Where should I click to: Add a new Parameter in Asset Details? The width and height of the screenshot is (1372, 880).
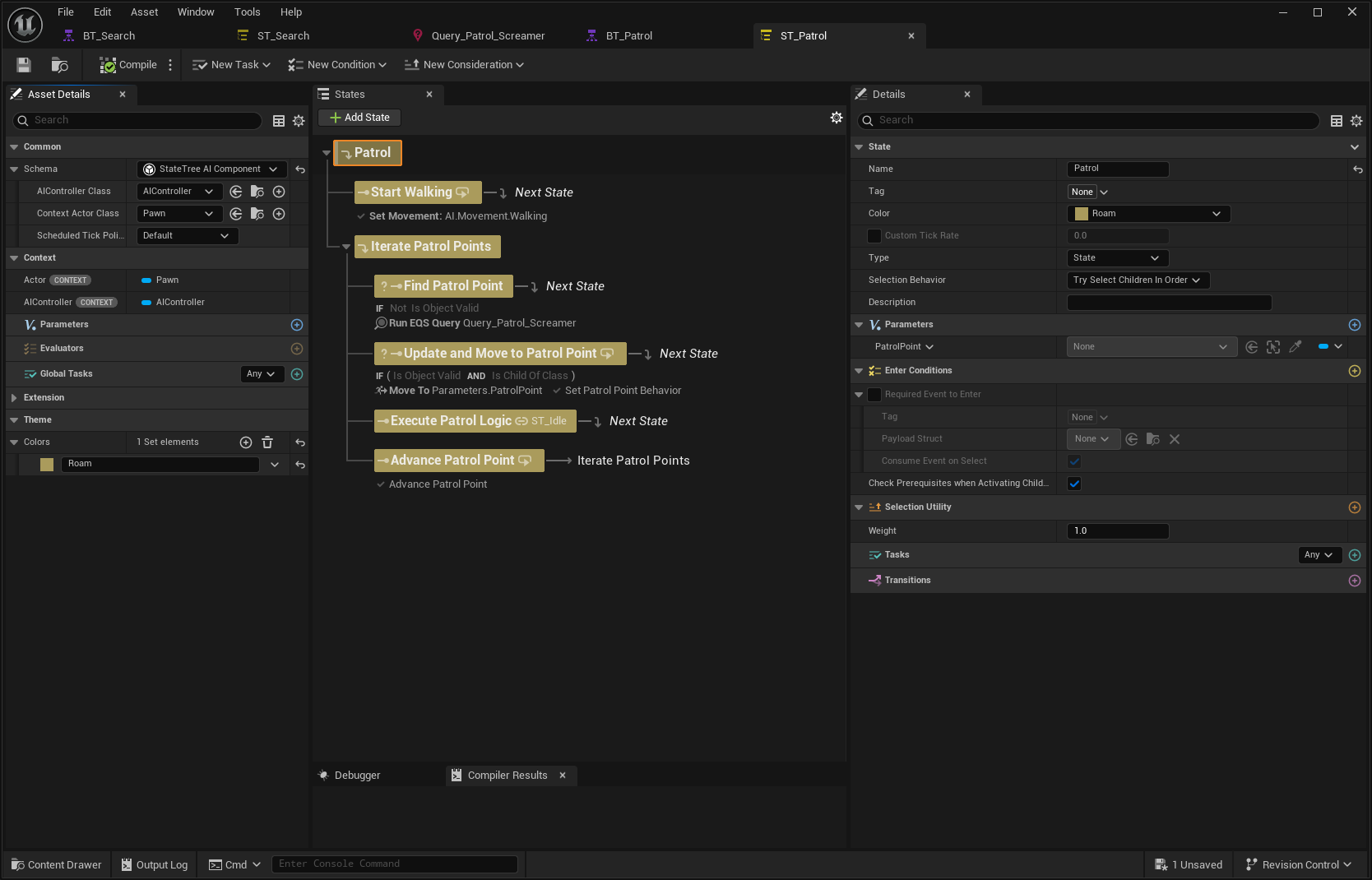click(x=297, y=325)
